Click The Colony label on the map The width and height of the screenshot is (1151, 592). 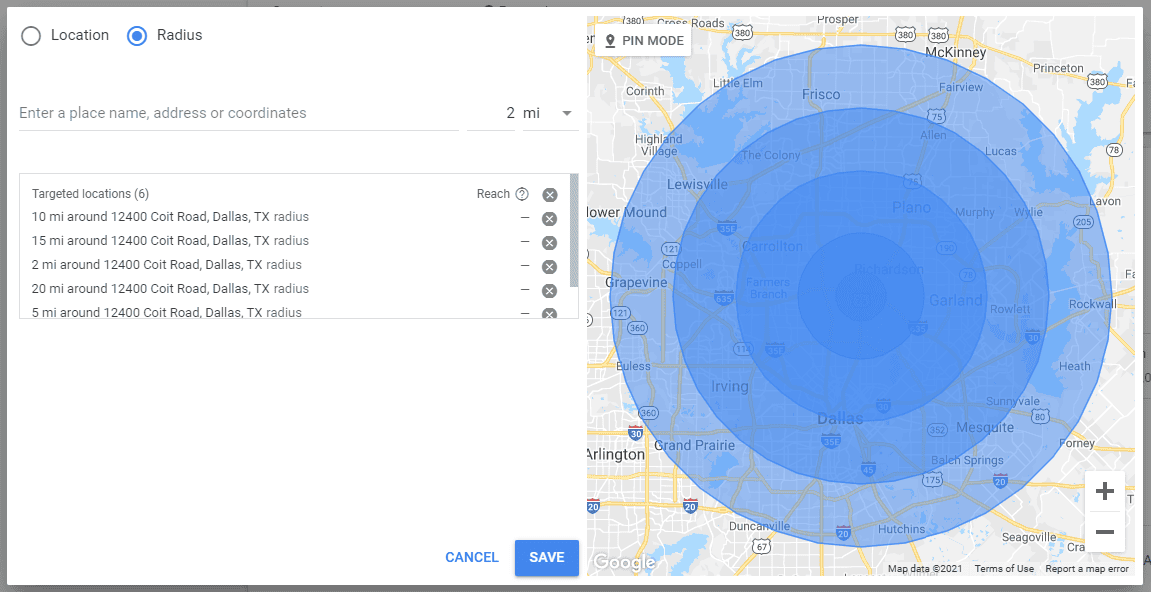point(771,155)
